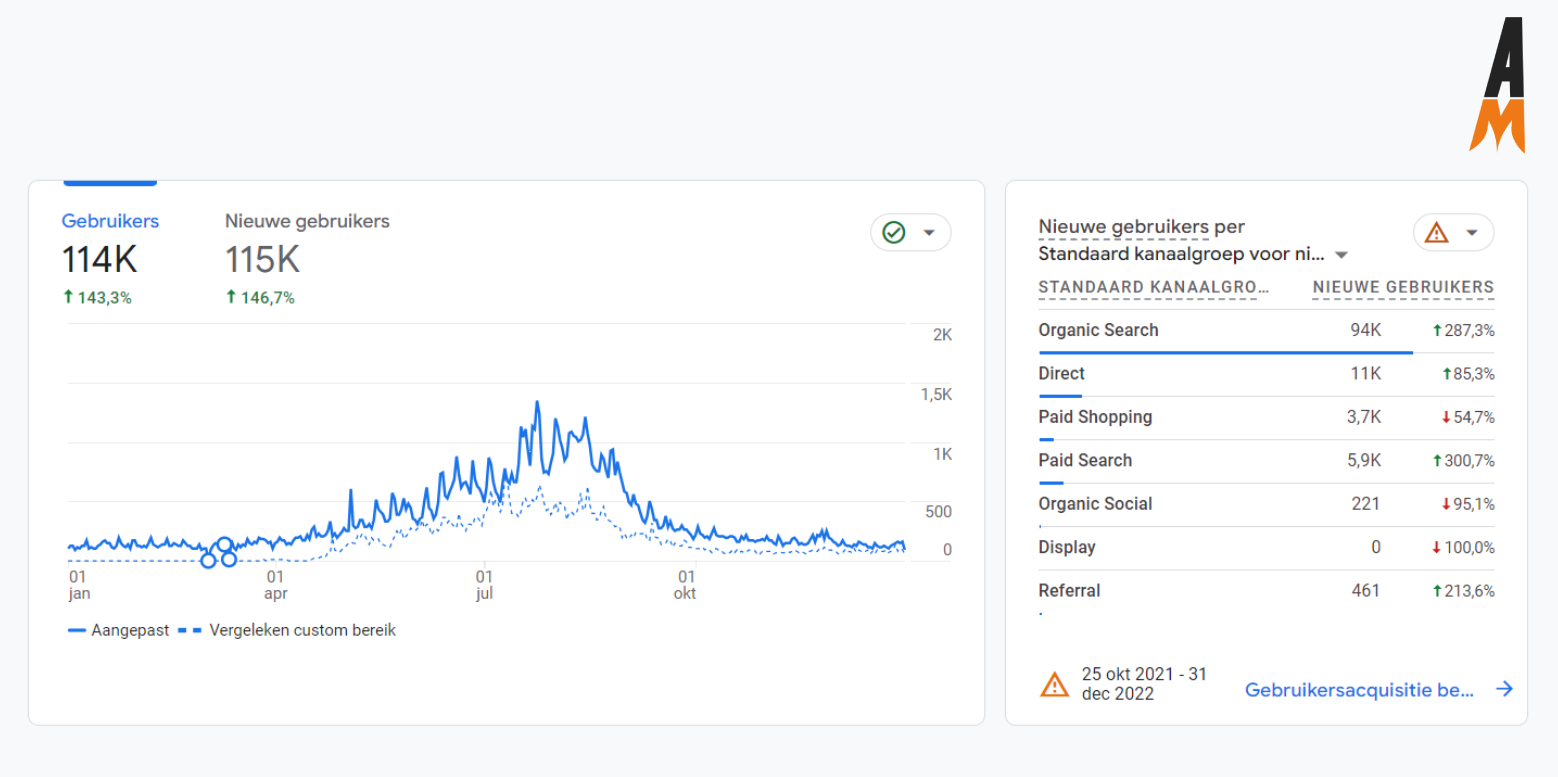Click the 114K users value
The width and height of the screenshot is (1558, 777).
pos(99,260)
